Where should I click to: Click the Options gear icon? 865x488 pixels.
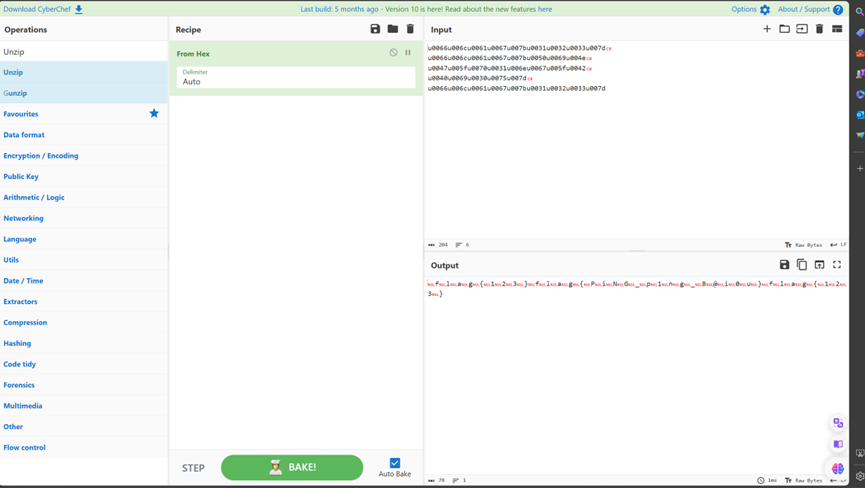pos(765,9)
